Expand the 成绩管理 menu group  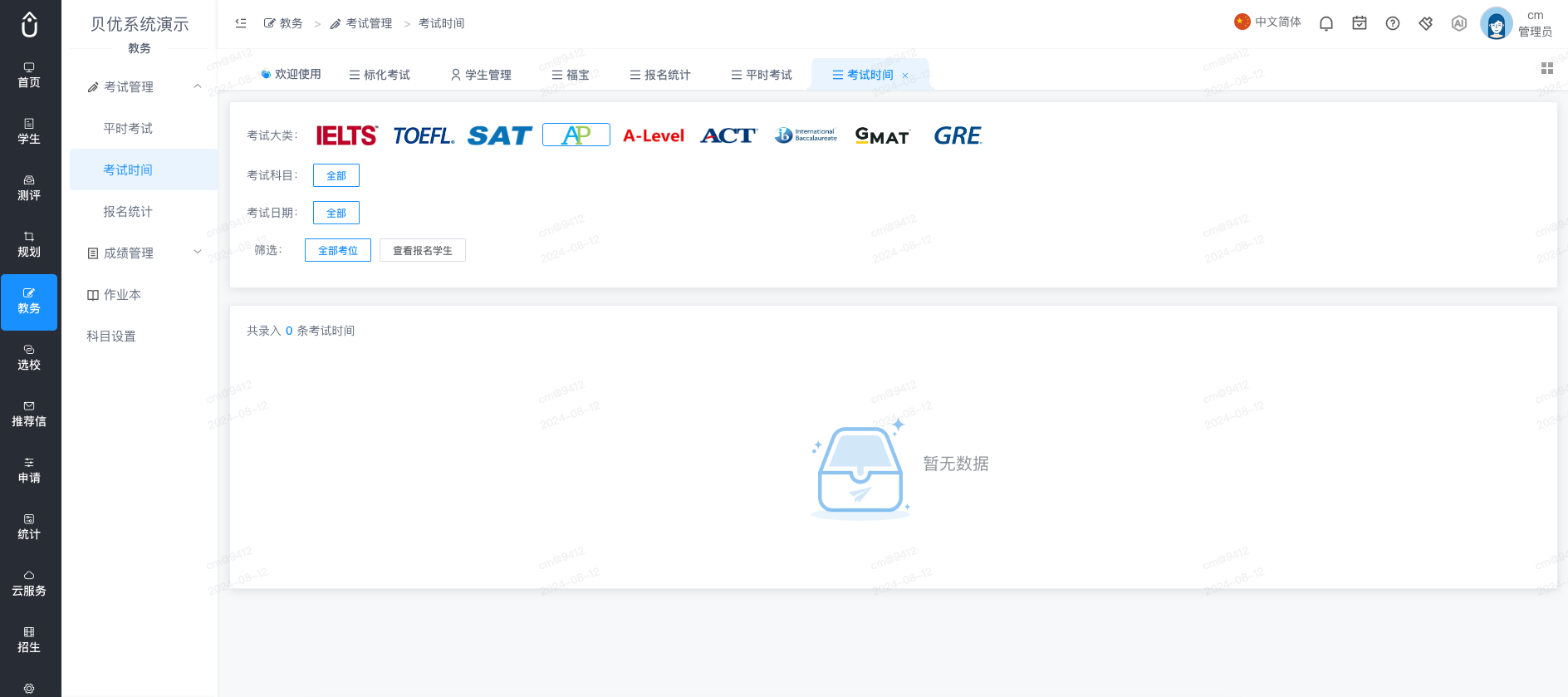pos(144,253)
